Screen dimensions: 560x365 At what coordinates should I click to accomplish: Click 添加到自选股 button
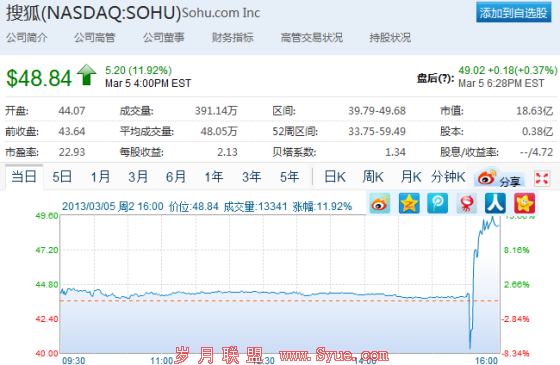point(513,12)
